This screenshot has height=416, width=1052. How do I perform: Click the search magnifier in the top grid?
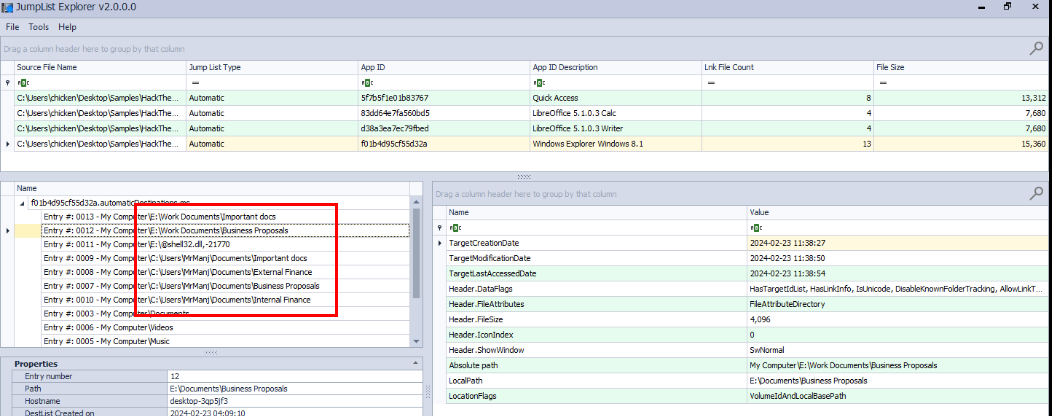(1036, 47)
